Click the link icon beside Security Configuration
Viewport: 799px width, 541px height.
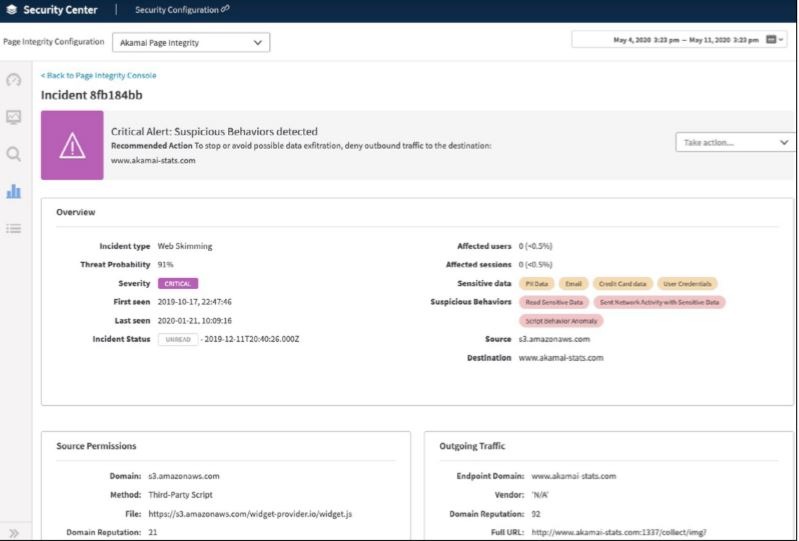pos(225,9)
